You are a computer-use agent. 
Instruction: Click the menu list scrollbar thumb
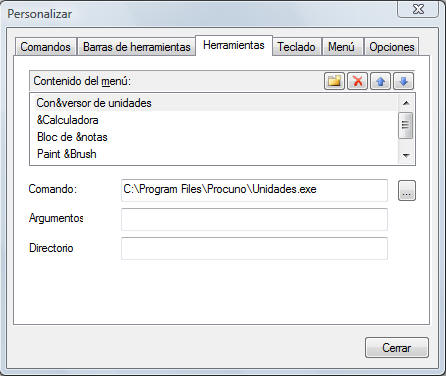pos(406,125)
